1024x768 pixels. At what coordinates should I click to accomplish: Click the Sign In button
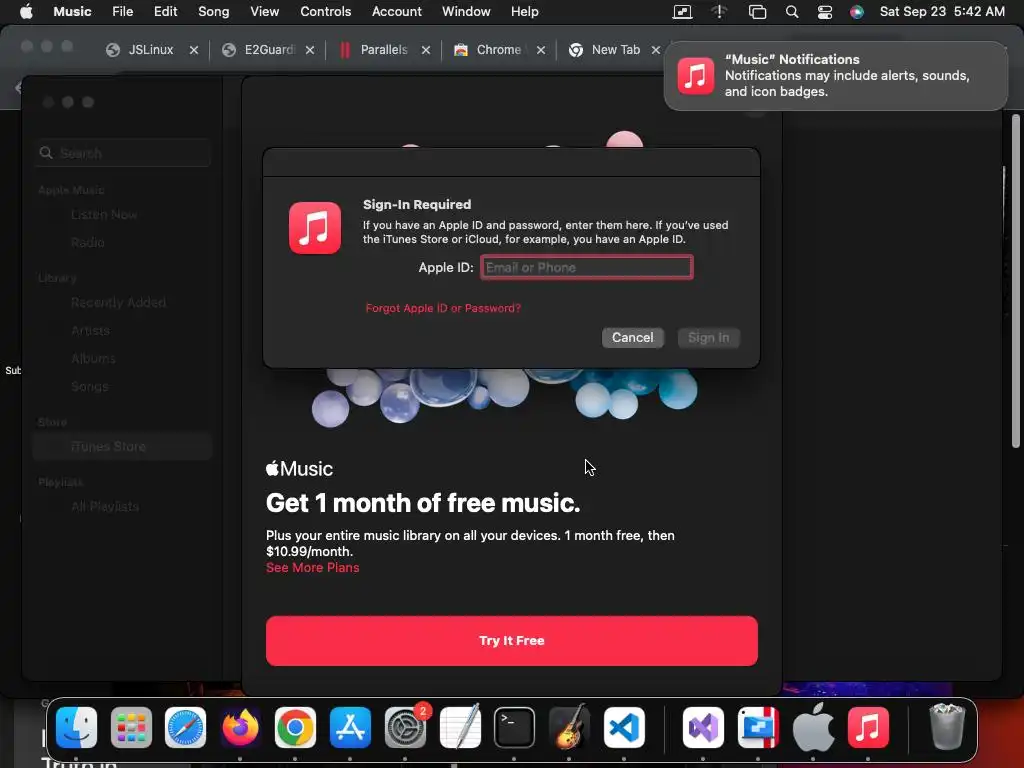pos(709,338)
